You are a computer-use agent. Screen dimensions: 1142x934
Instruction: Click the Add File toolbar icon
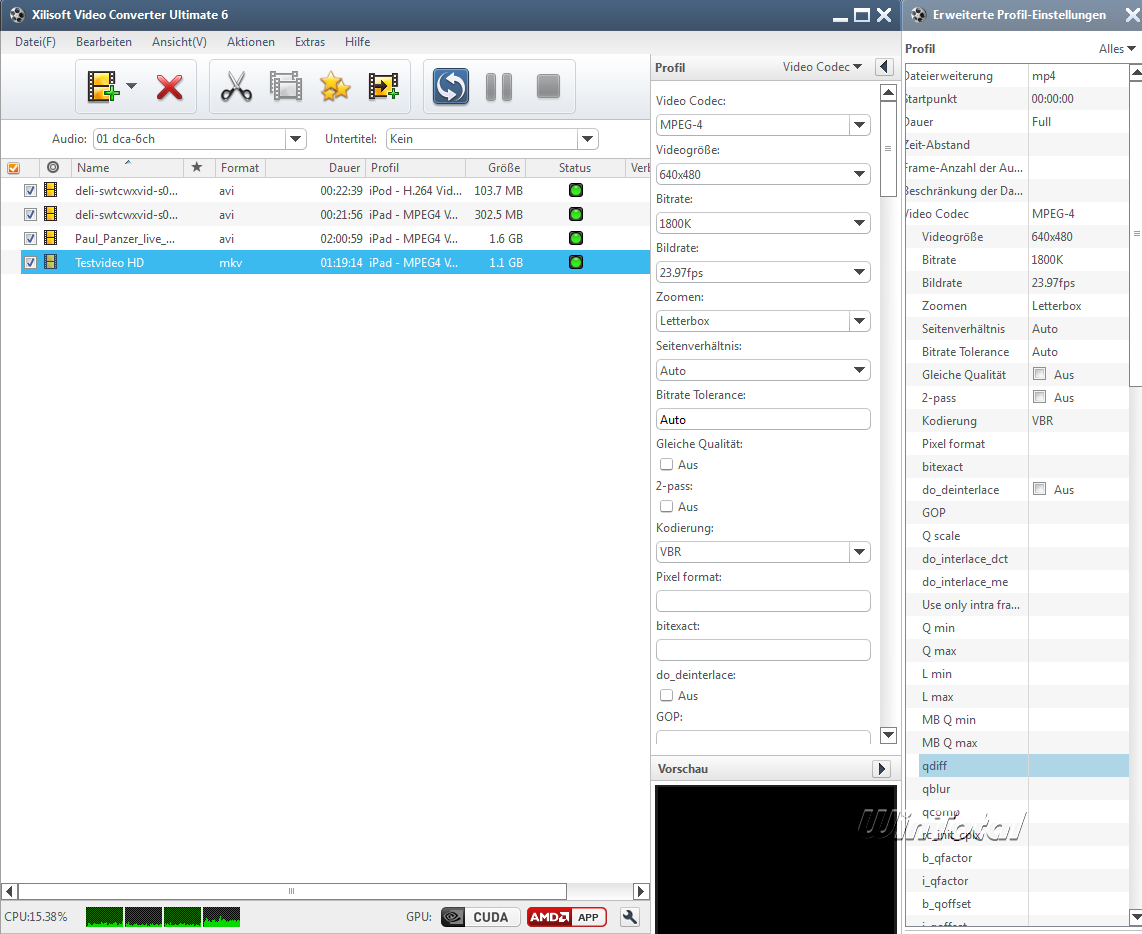point(103,87)
